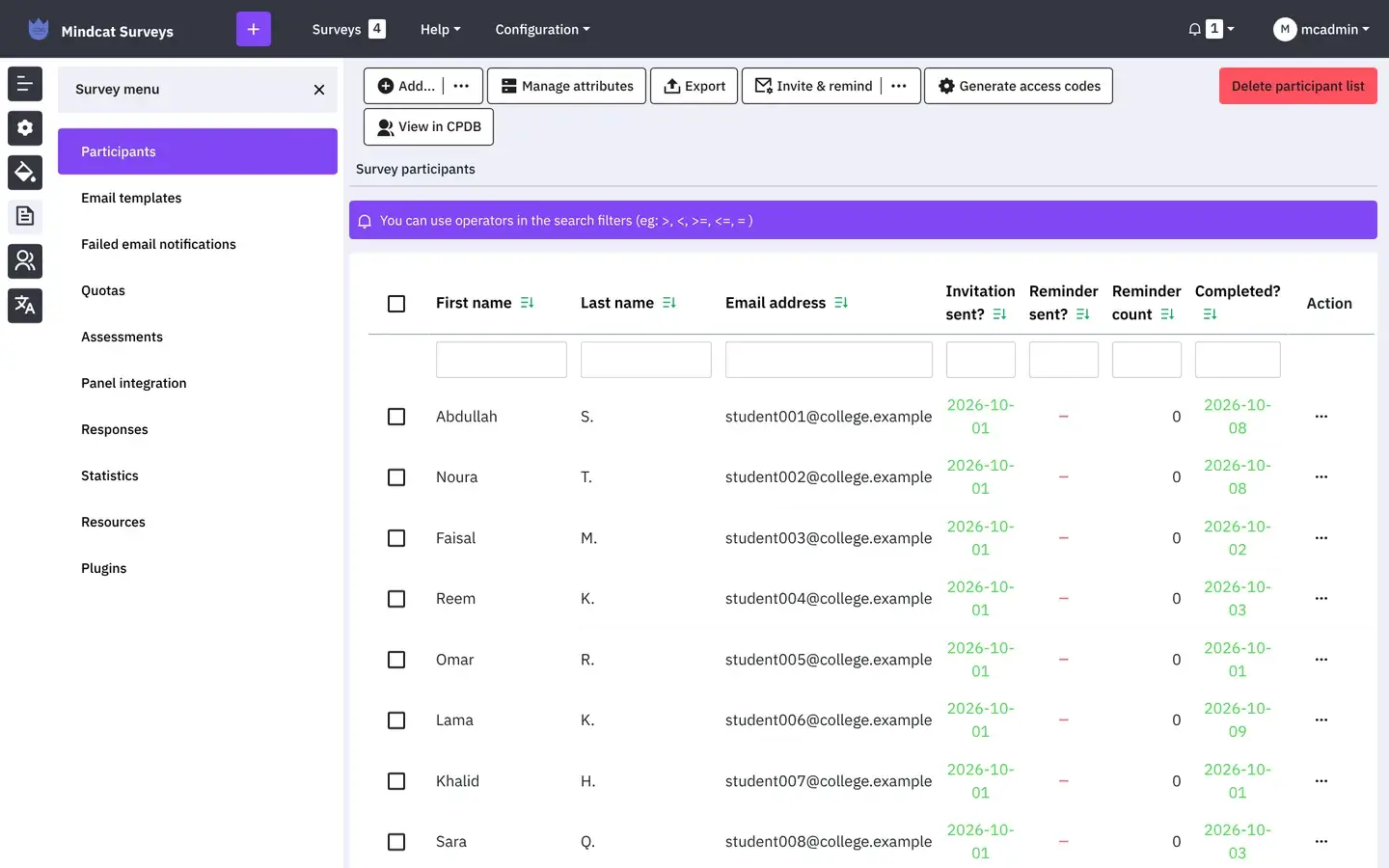Toggle the select-all participants checkbox
The image size is (1389, 868).
(396, 304)
